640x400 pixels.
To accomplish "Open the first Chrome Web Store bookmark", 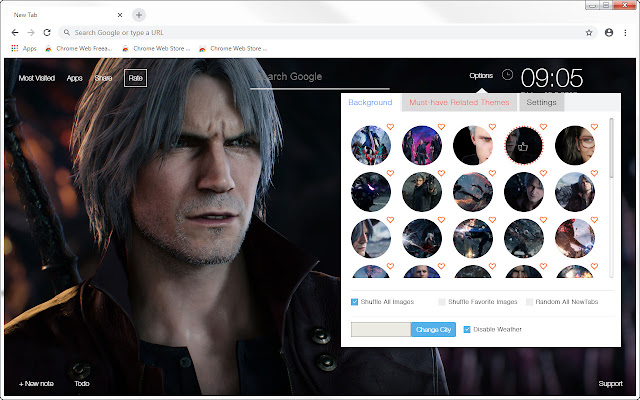I will (78, 48).
